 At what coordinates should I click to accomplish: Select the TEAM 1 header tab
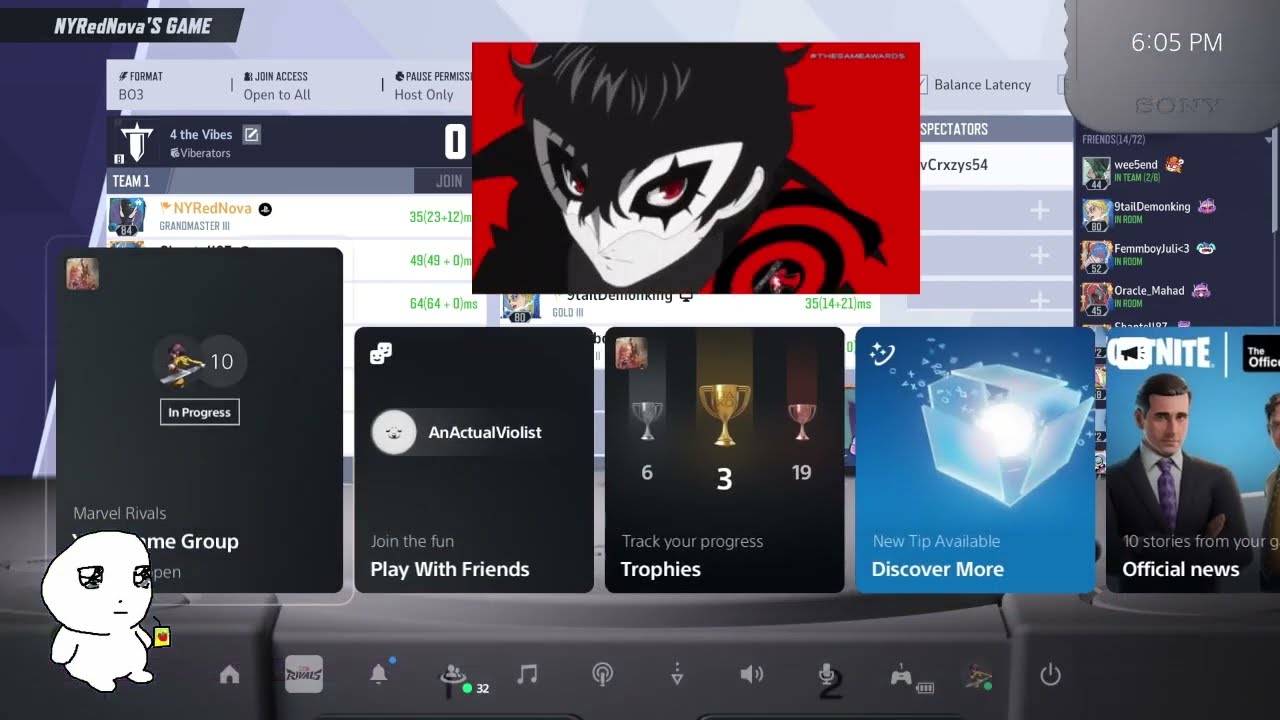tap(131, 181)
